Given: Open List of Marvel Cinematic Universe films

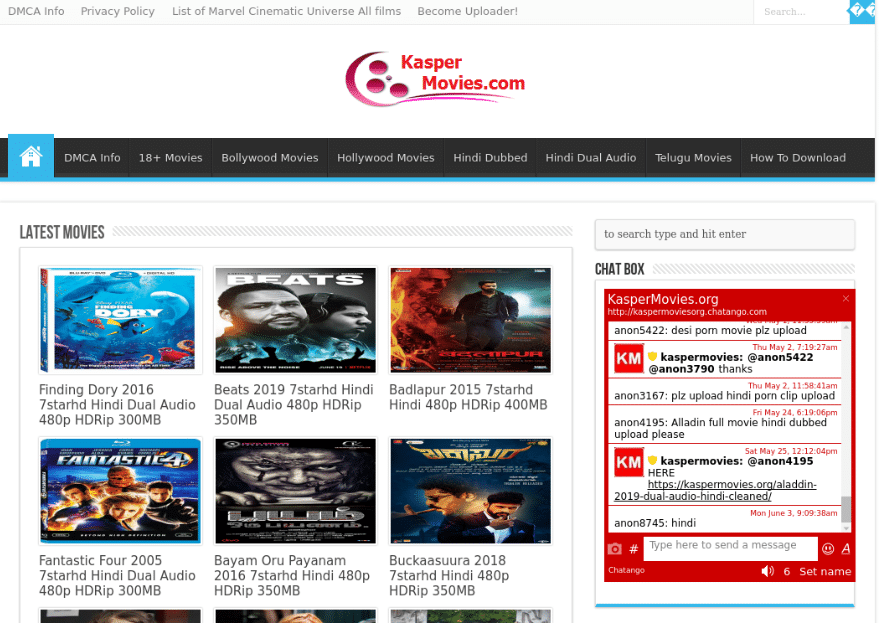Looking at the screenshot, I should (286, 11).
